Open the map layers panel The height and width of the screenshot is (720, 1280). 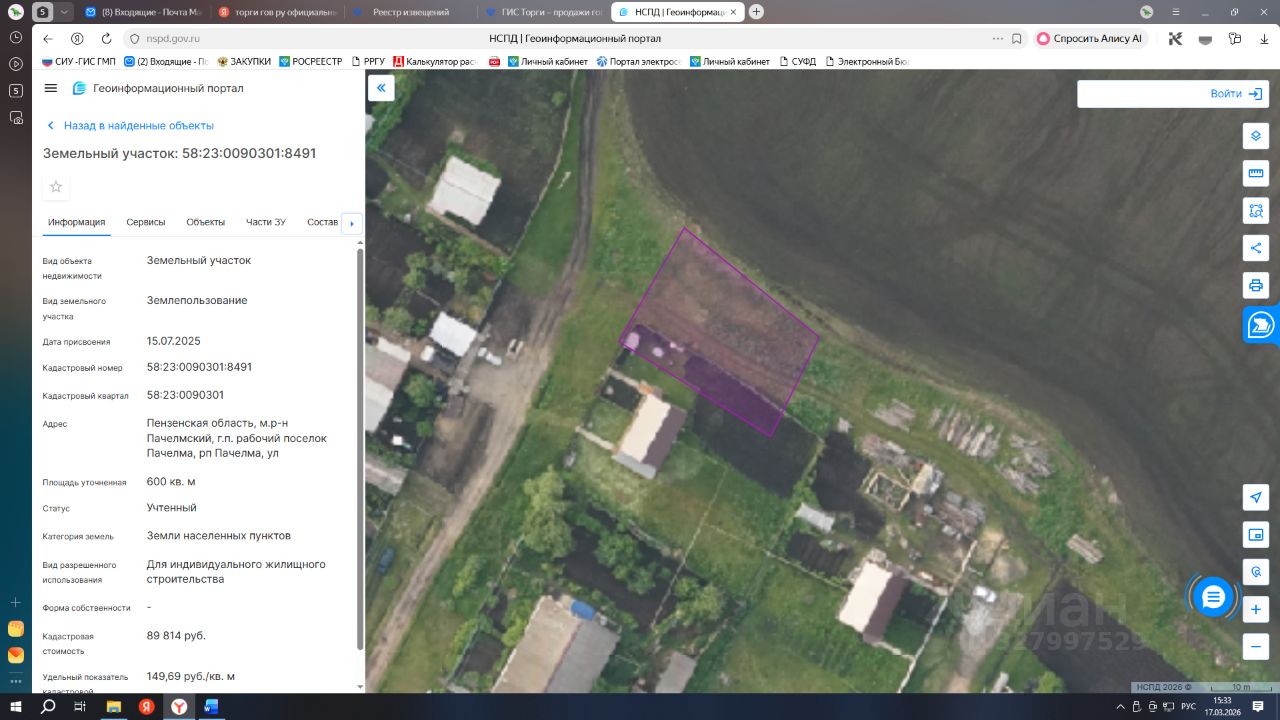(1256, 136)
